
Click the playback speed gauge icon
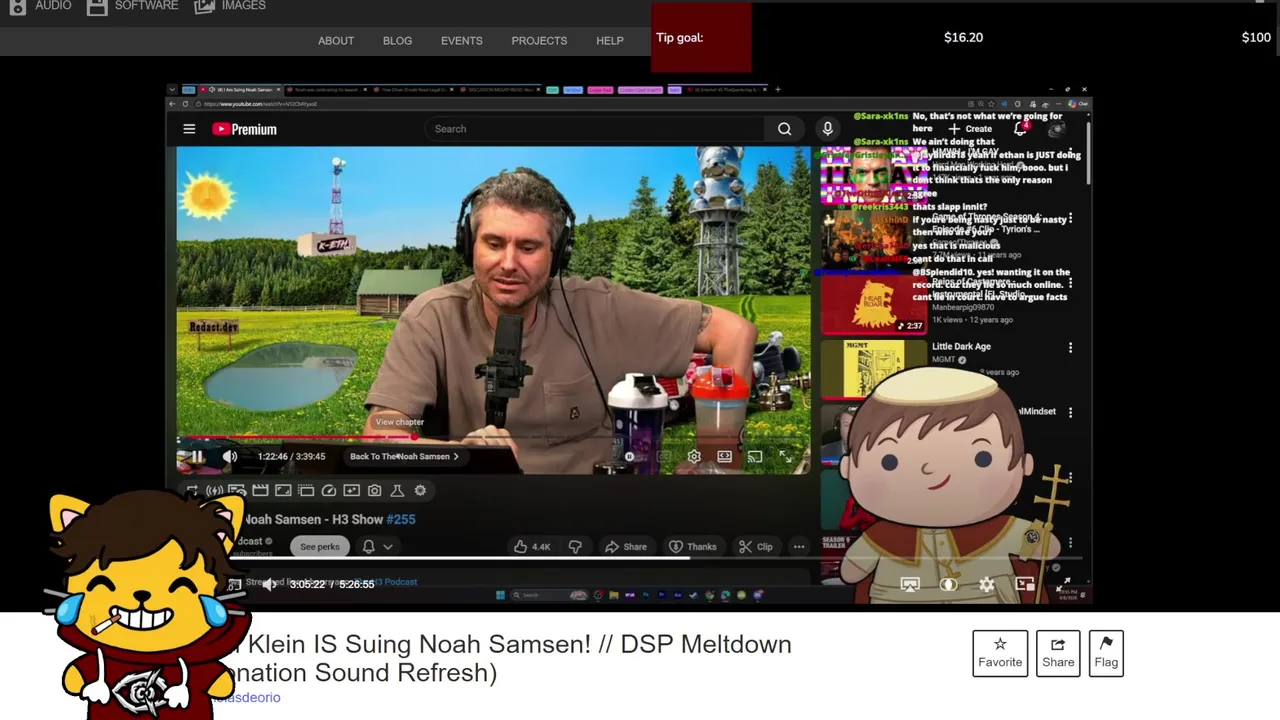click(x=329, y=491)
